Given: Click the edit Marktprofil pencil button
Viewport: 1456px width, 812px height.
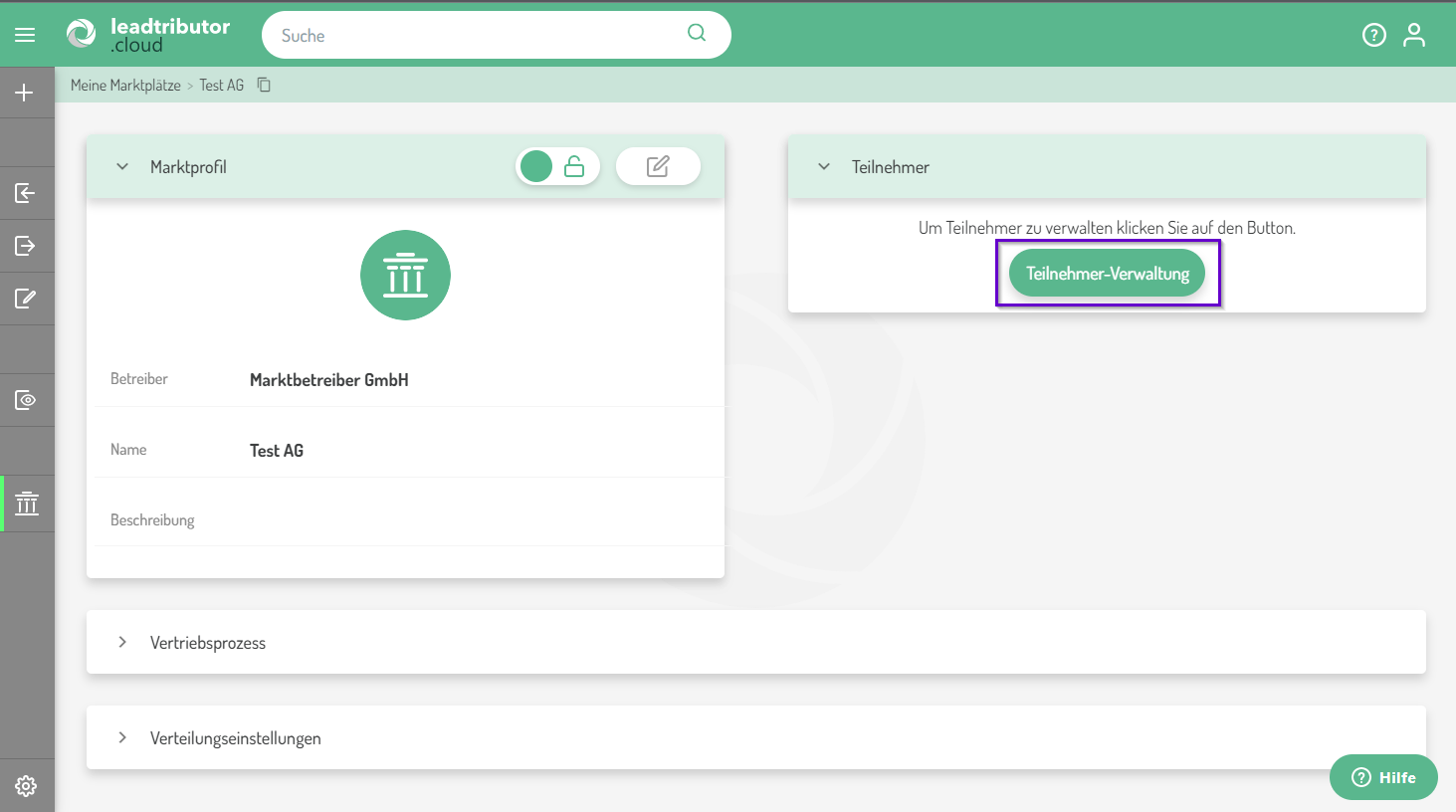Looking at the screenshot, I should 658,167.
